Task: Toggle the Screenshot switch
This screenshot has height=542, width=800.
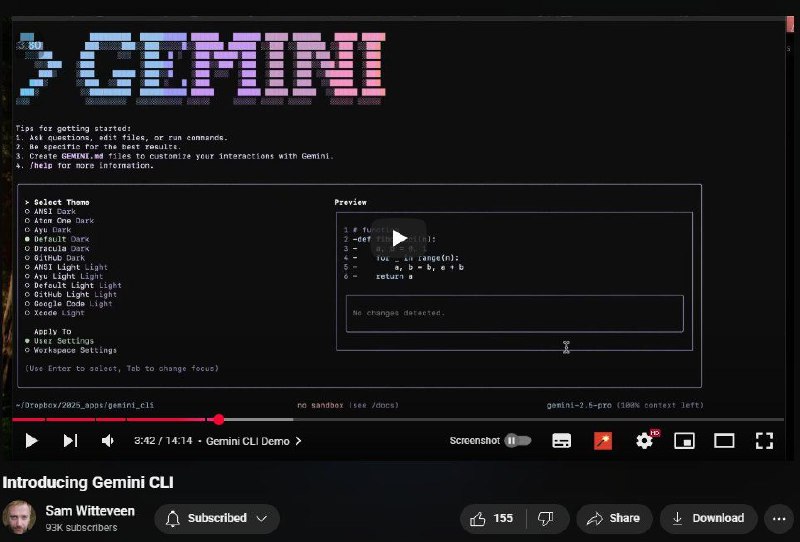Action: 517,440
